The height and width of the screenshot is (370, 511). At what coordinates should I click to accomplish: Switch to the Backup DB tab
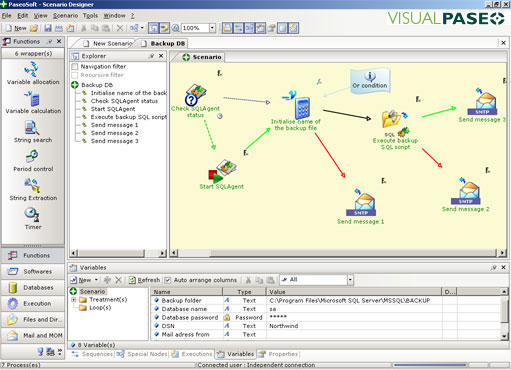tap(163, 43)
